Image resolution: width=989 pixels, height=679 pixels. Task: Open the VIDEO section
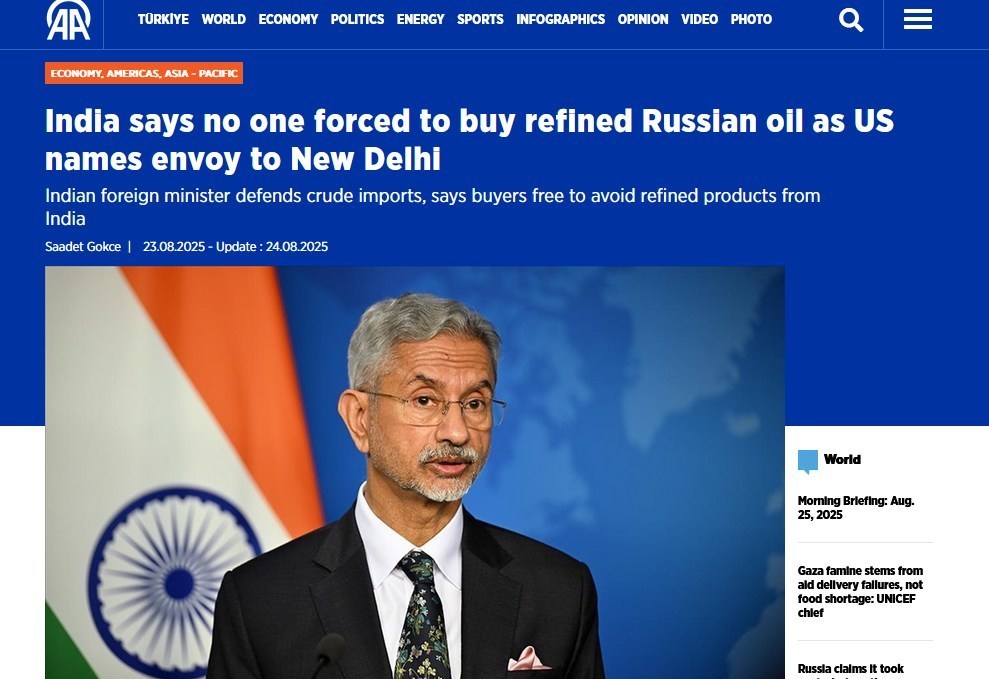click(699, 20)
